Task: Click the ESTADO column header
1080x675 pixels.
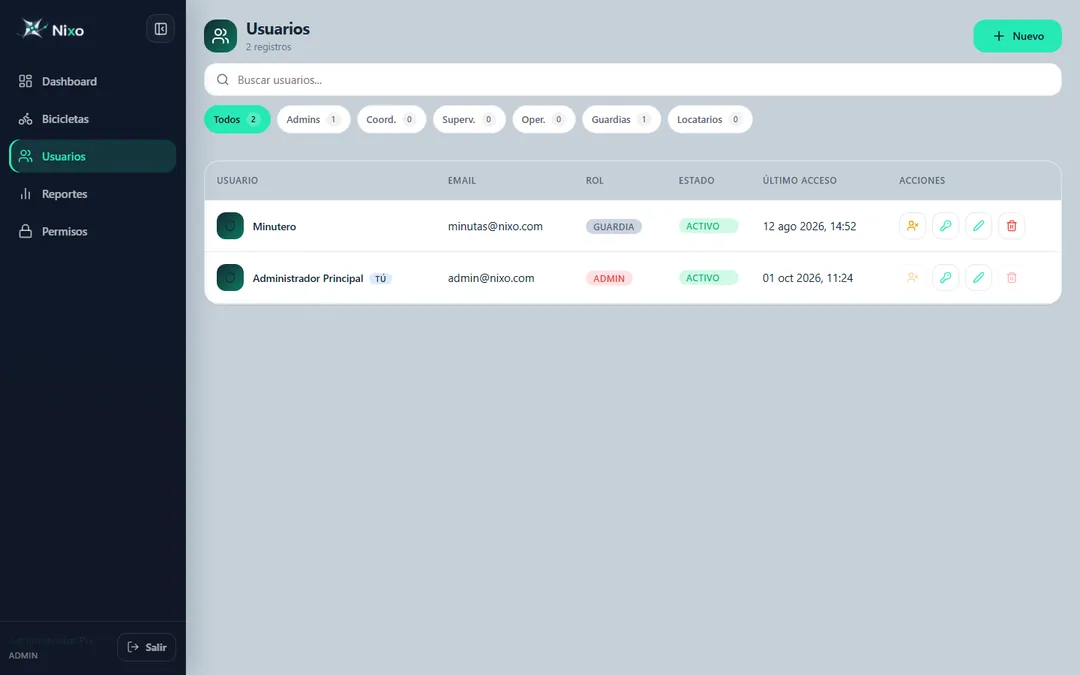Action: pyautogui.click(x=696, y=180)
